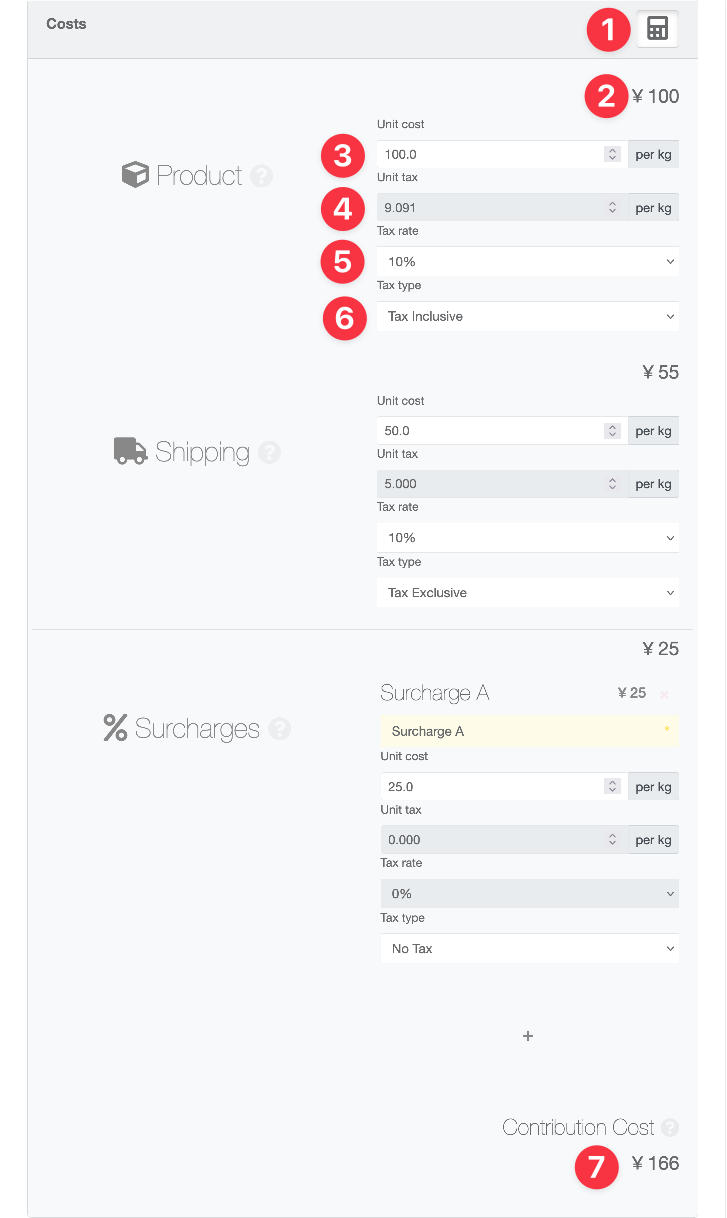Open the Product Tax rate dropdown

(528, 262)
